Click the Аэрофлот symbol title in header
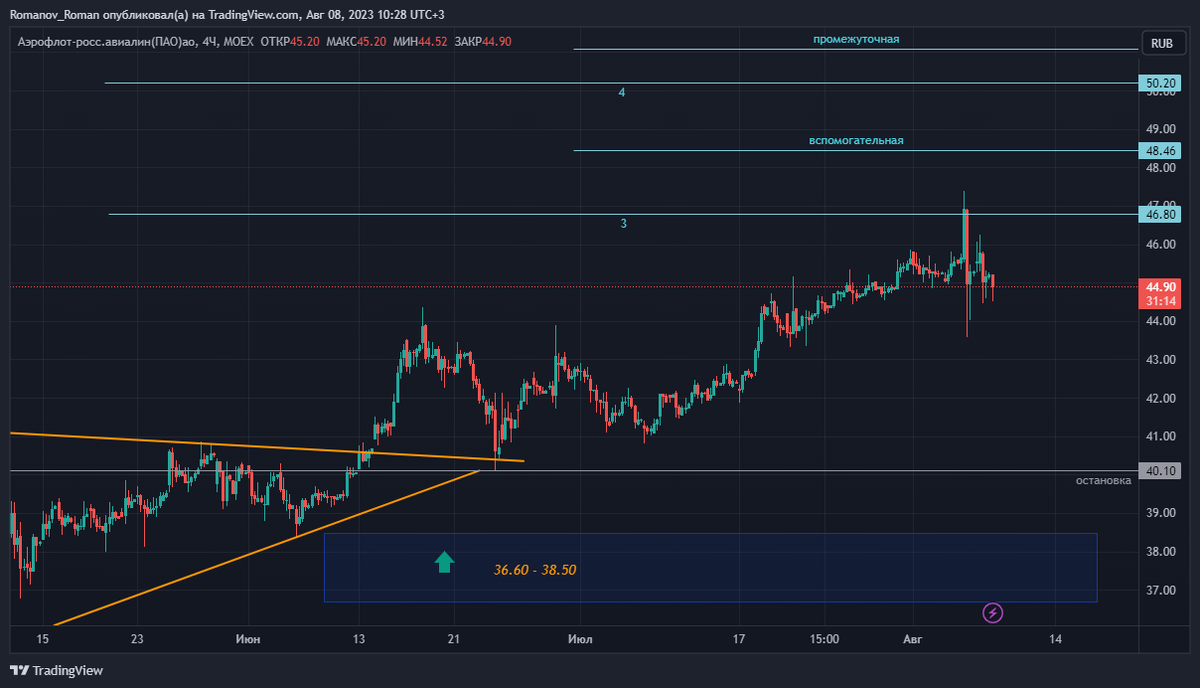The height and width of the screenshot is (688, 1200). (106, 42)
